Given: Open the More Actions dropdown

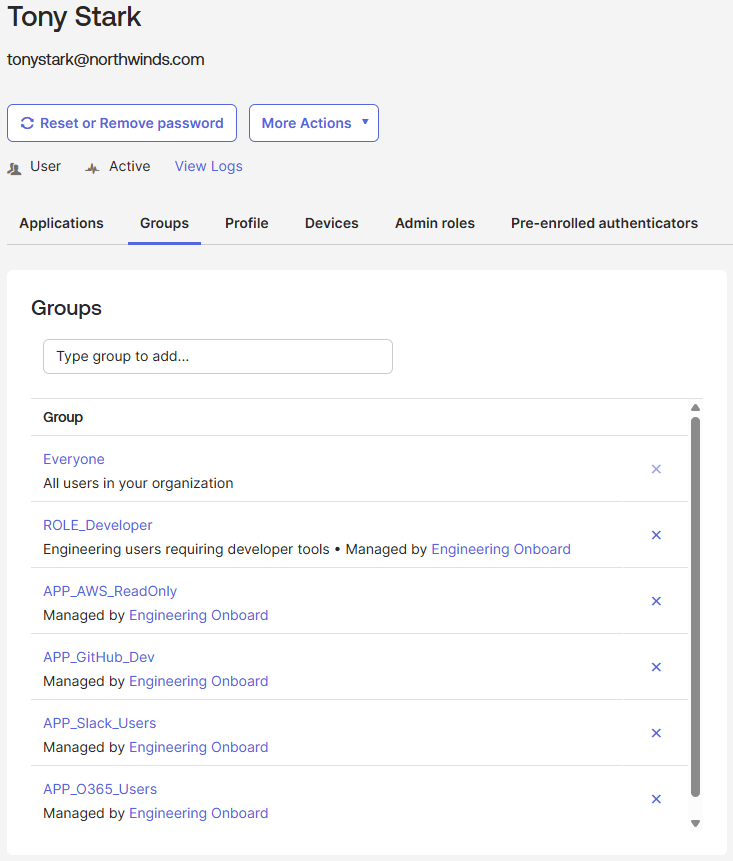Looking at the screenshot, I should pyautogui.click(x=314, y=123).
